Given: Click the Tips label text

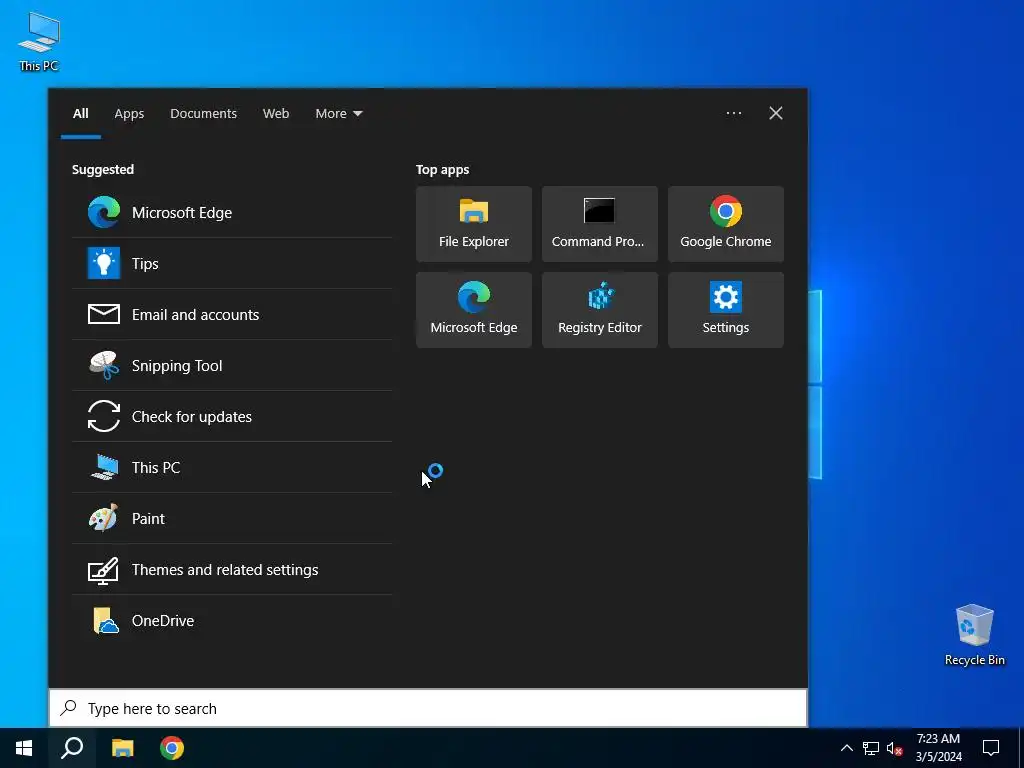Looking at the screenshot, I should click(x=145, y=264).
